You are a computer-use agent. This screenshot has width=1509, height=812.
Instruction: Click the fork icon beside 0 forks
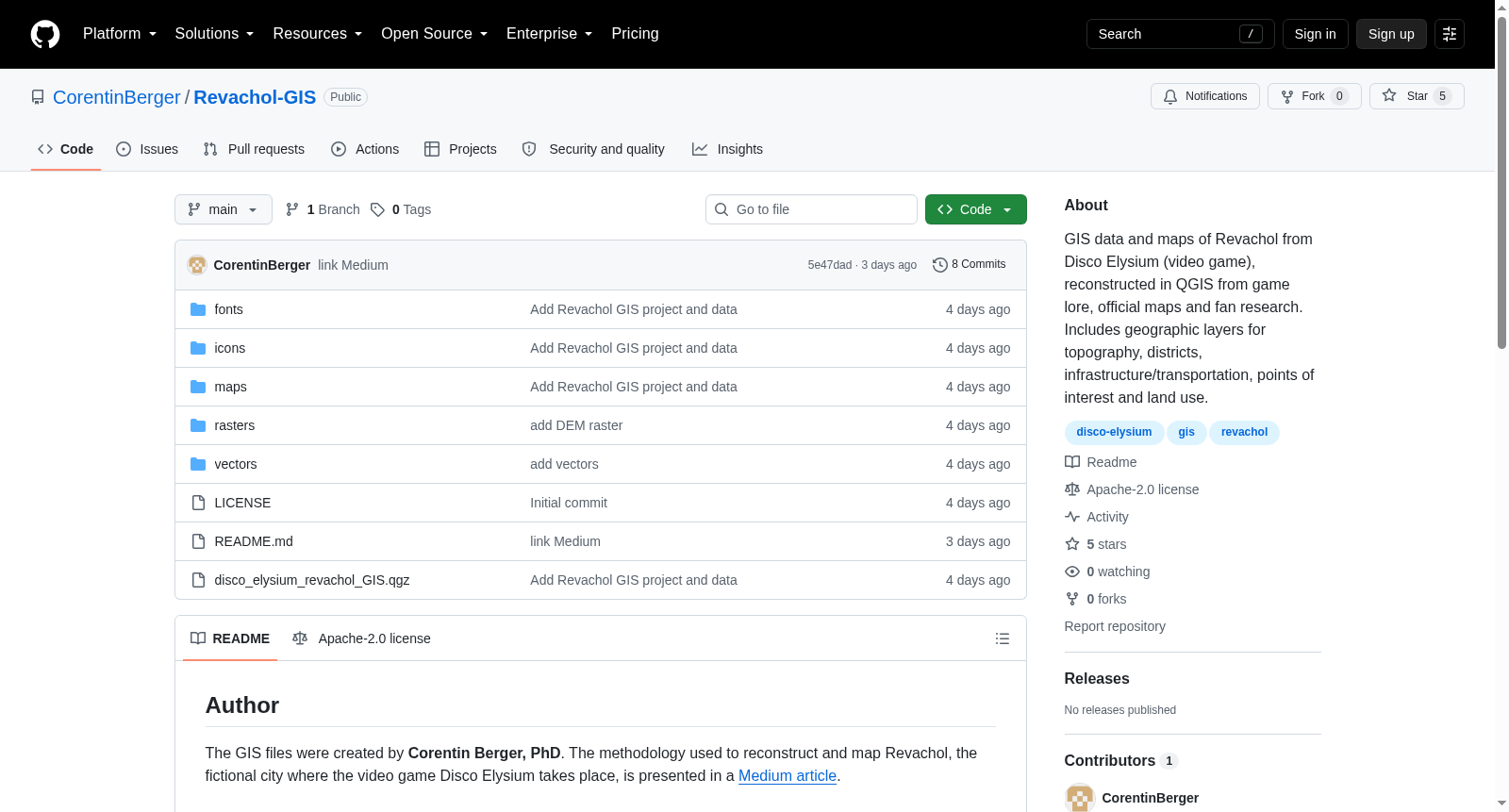point(1072,599)
